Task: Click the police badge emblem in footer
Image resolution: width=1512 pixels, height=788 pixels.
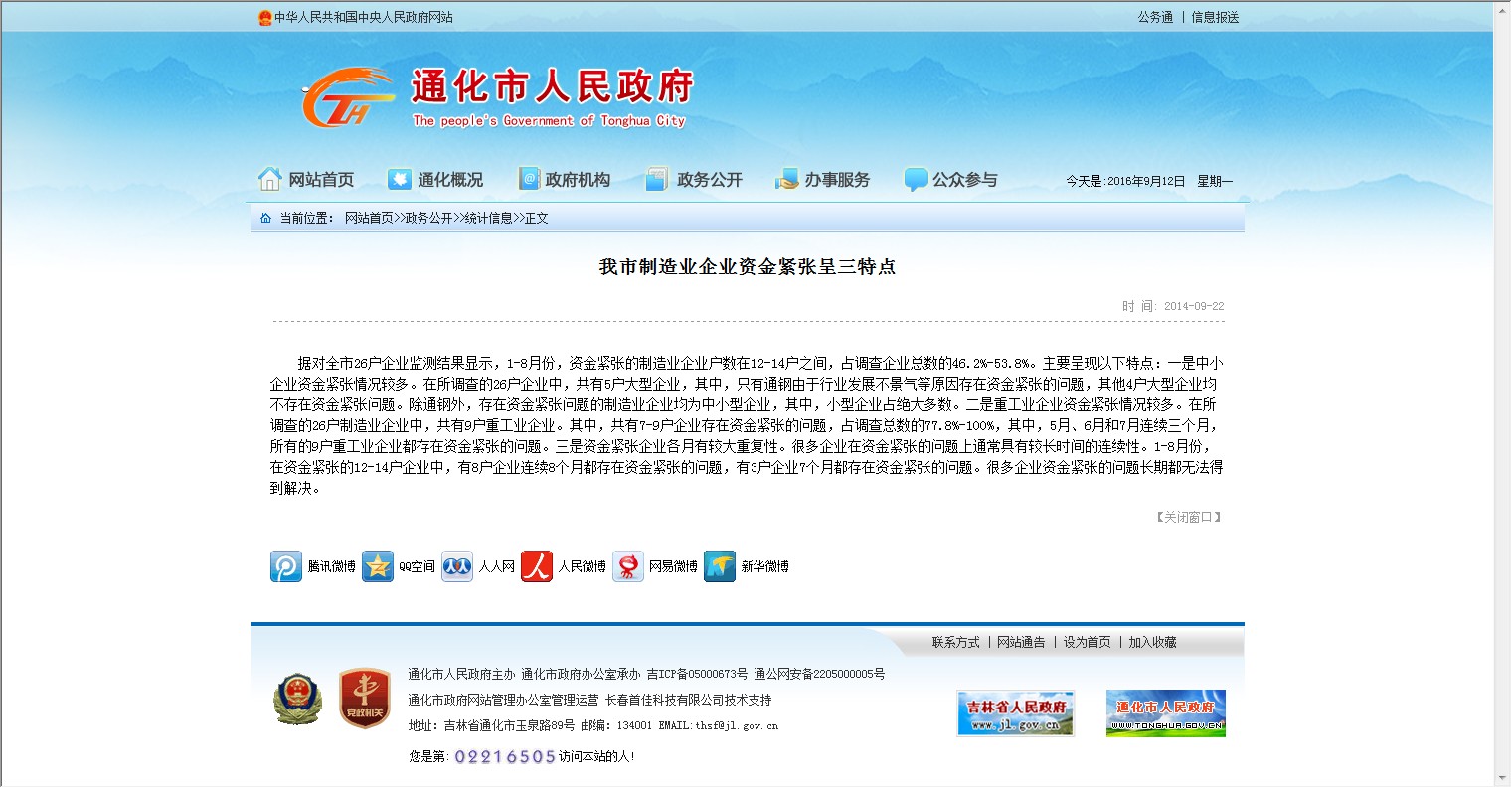Action: pos(297,699)
